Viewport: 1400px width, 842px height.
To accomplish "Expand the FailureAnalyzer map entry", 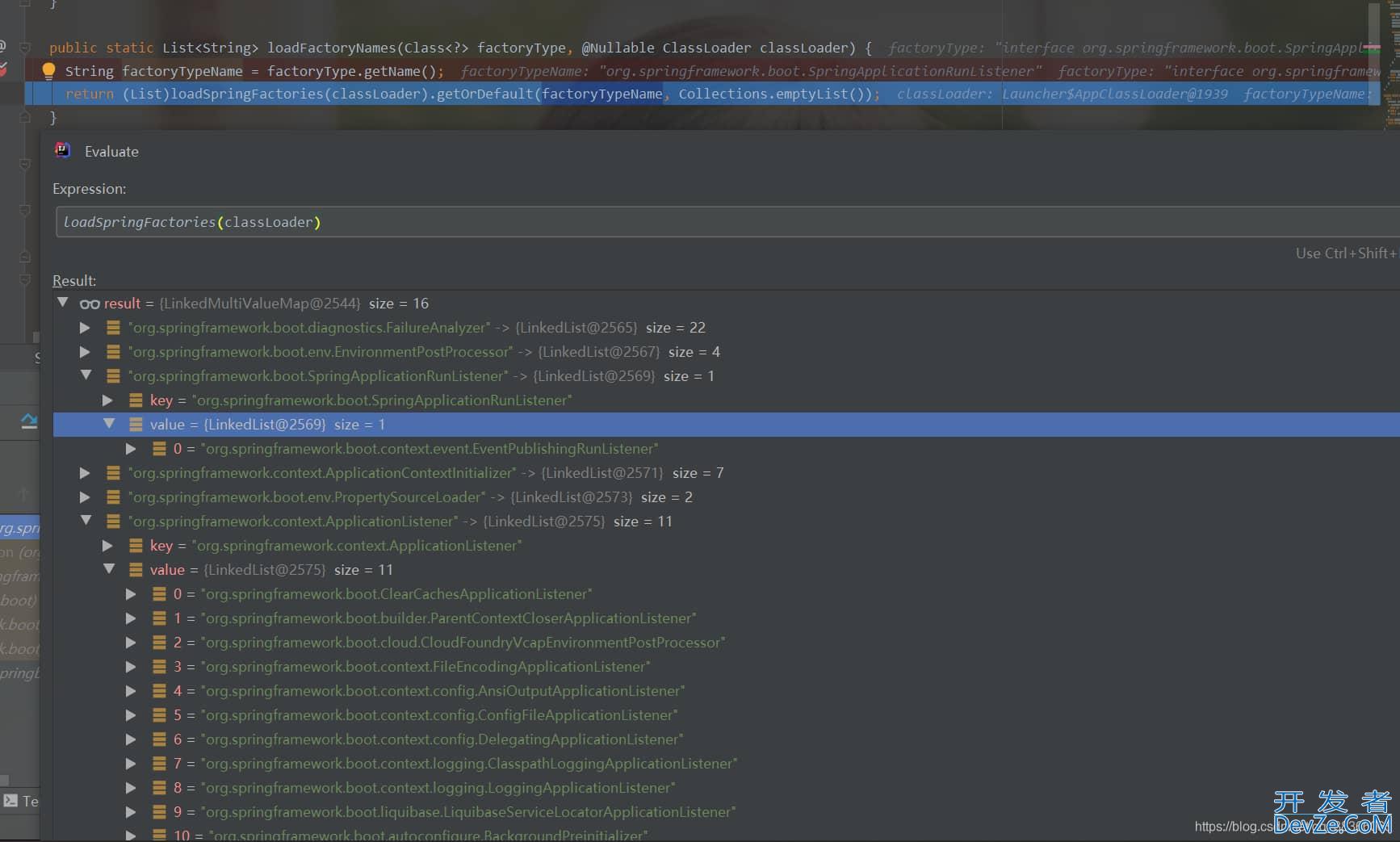I will 85,328.
